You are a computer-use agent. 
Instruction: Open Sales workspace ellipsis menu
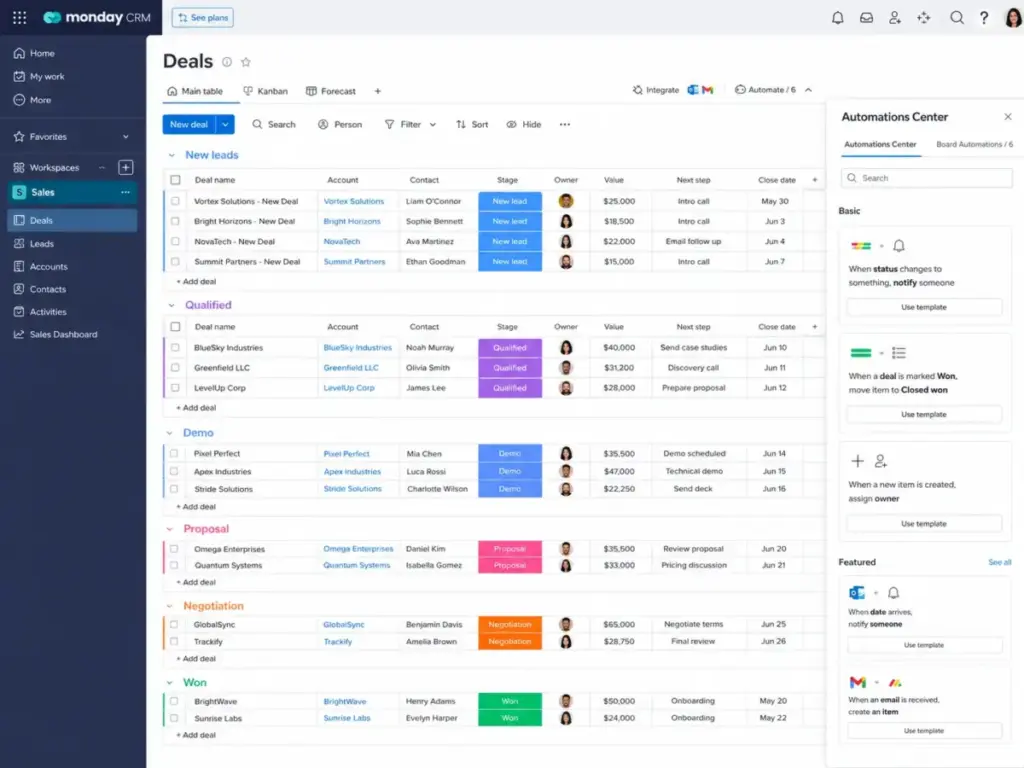pos(125,192)
